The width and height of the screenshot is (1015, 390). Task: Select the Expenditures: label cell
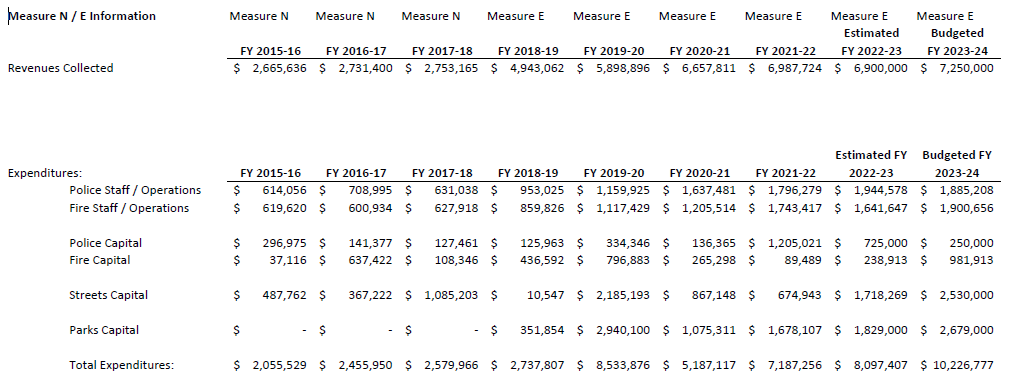pos(45,173)
